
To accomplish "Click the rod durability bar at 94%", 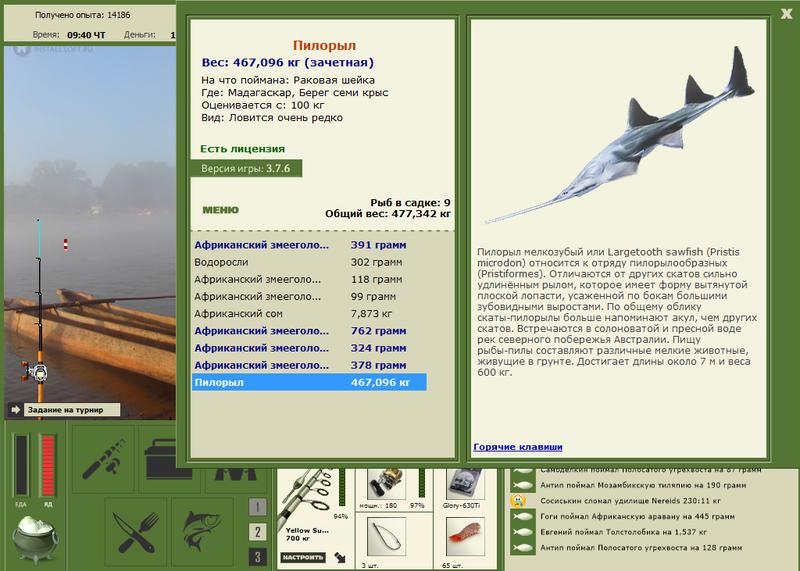I will click(342, 487).
